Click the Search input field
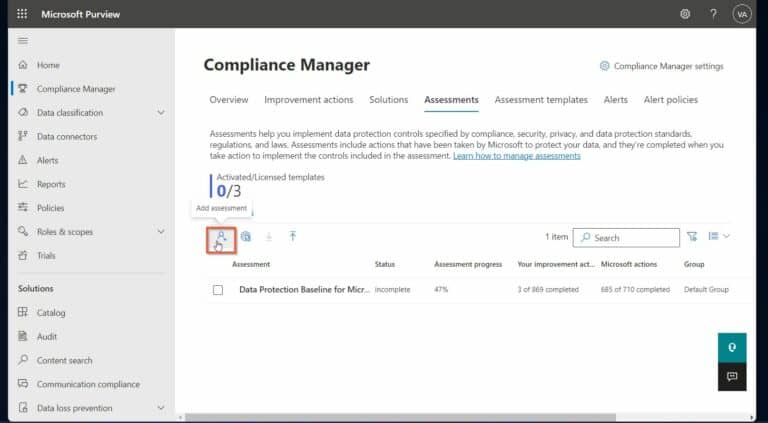This screenshot has height=423, width=768. pyautogui.click(x=626, y=237)
